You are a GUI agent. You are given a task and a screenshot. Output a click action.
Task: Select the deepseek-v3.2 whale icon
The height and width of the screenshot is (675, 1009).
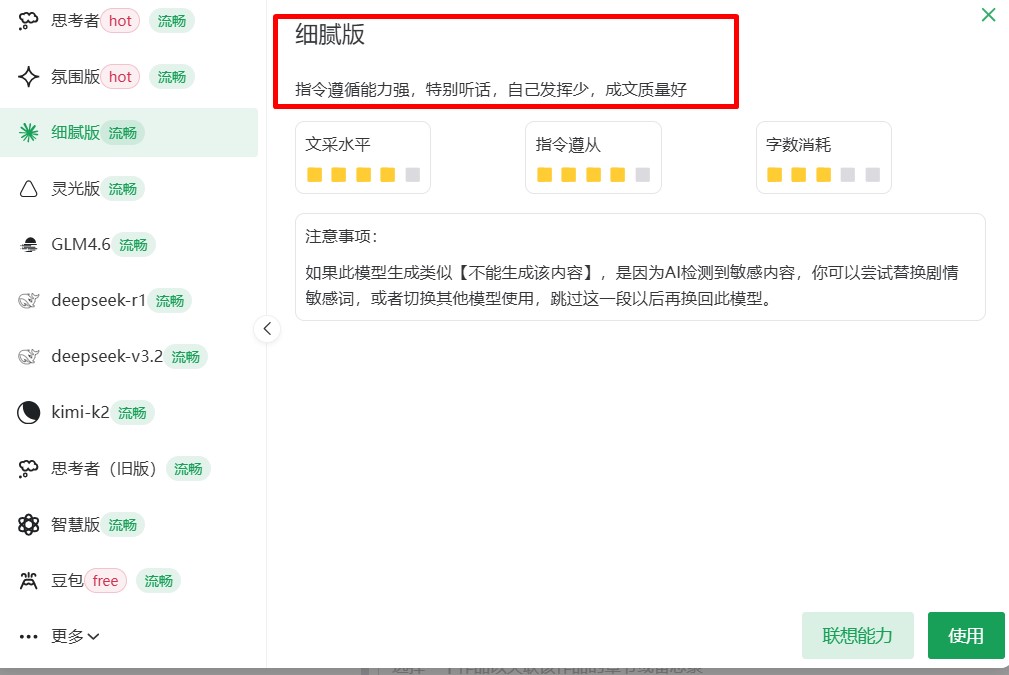pyautogui.click(x=28, y=356)
